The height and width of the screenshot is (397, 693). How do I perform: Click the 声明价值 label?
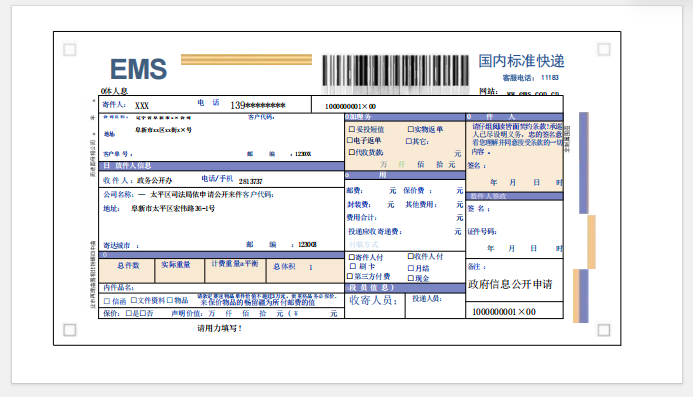coord(187,313)
